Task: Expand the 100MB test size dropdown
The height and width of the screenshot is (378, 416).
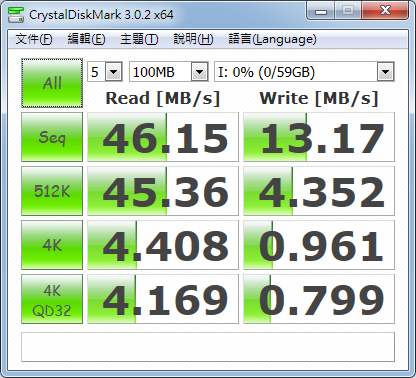Action: (199, 72)
